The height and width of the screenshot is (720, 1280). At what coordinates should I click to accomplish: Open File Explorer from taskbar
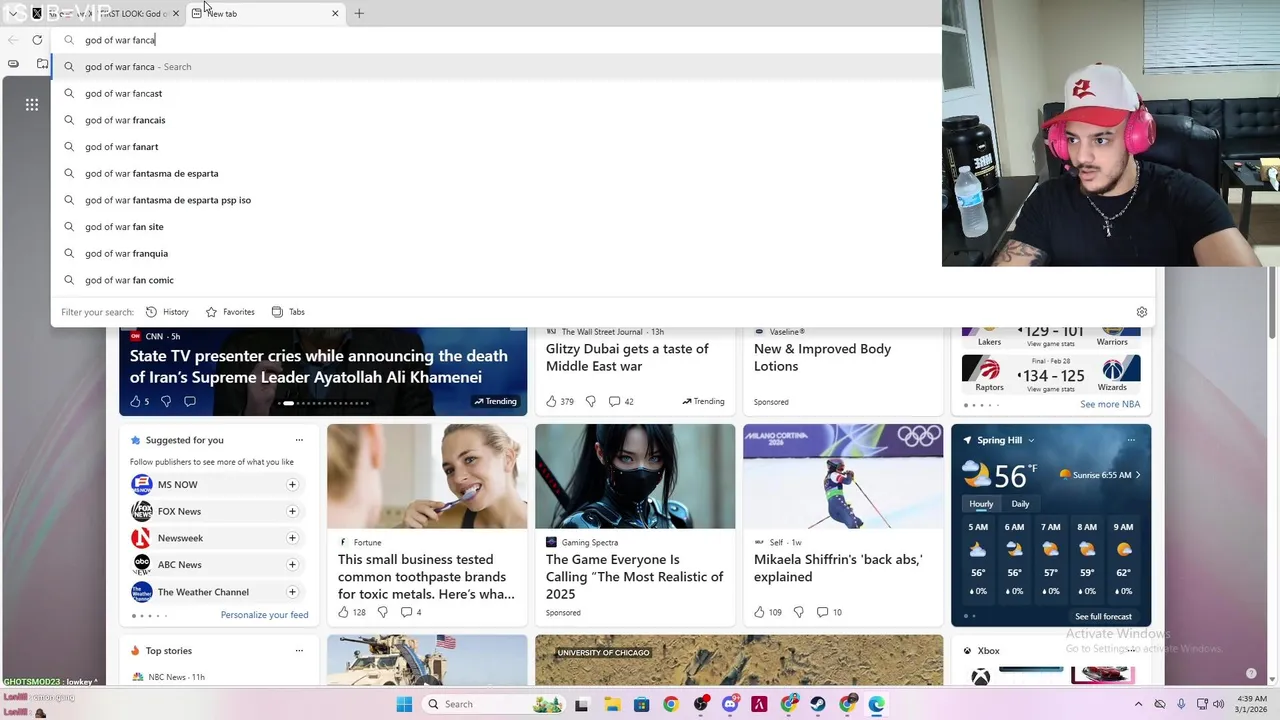(x=611, y=704)
